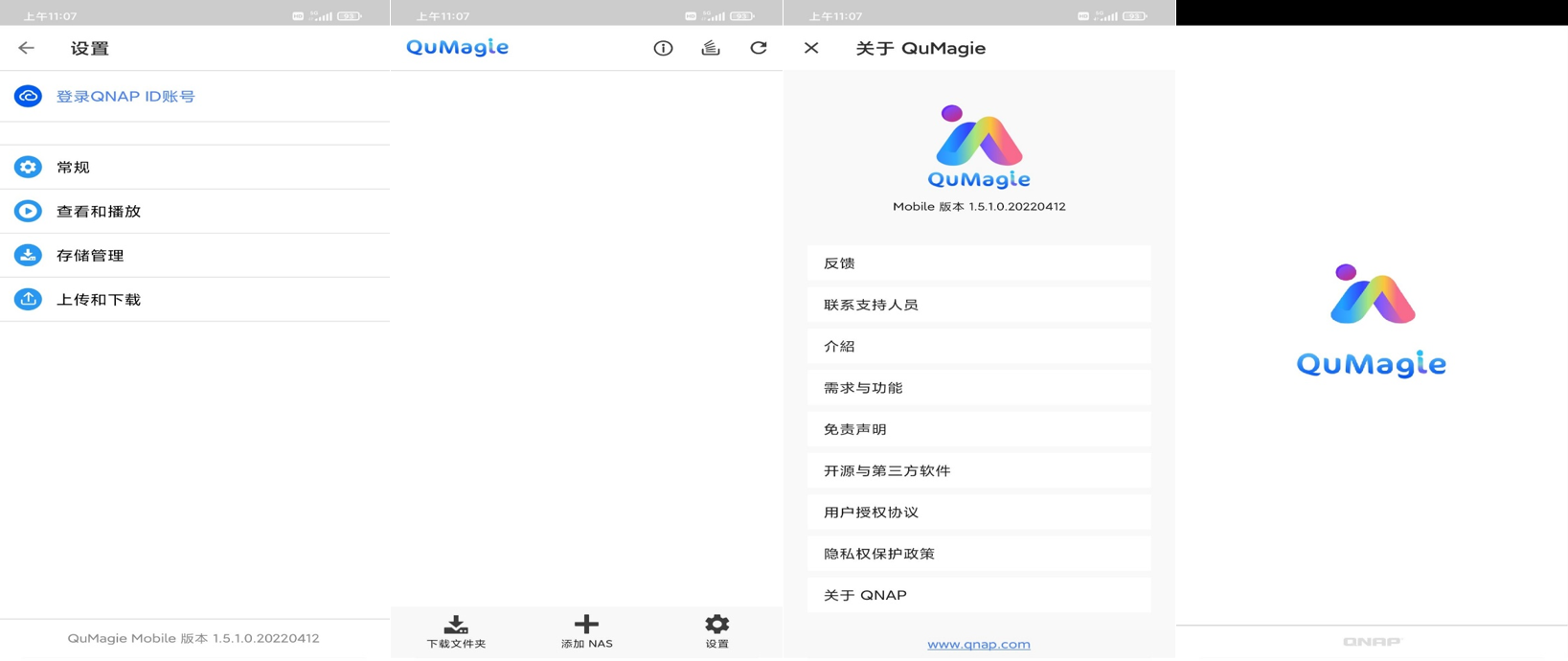1568x661 pixels.
Task: Tap the signal strength icon in the QuMagie home status bar
Action: (714, 16)
